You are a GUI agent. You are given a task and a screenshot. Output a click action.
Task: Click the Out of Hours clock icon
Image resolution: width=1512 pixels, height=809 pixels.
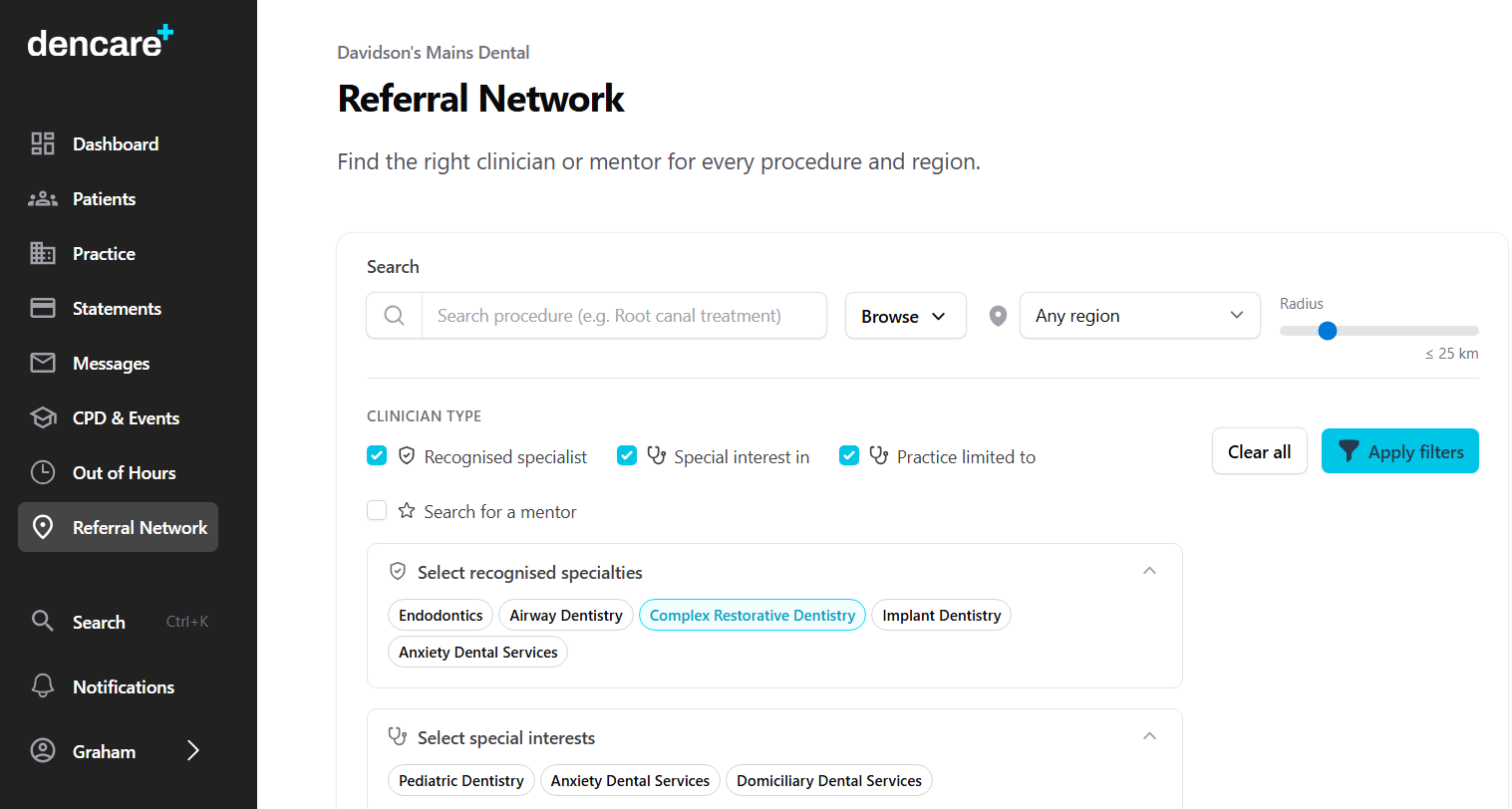[42, 472]
